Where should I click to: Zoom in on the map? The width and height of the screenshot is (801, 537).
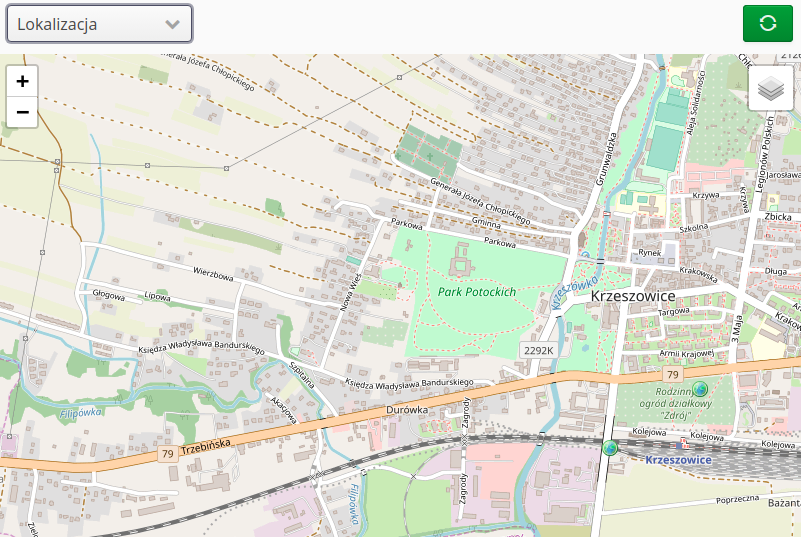pos(22,81)
